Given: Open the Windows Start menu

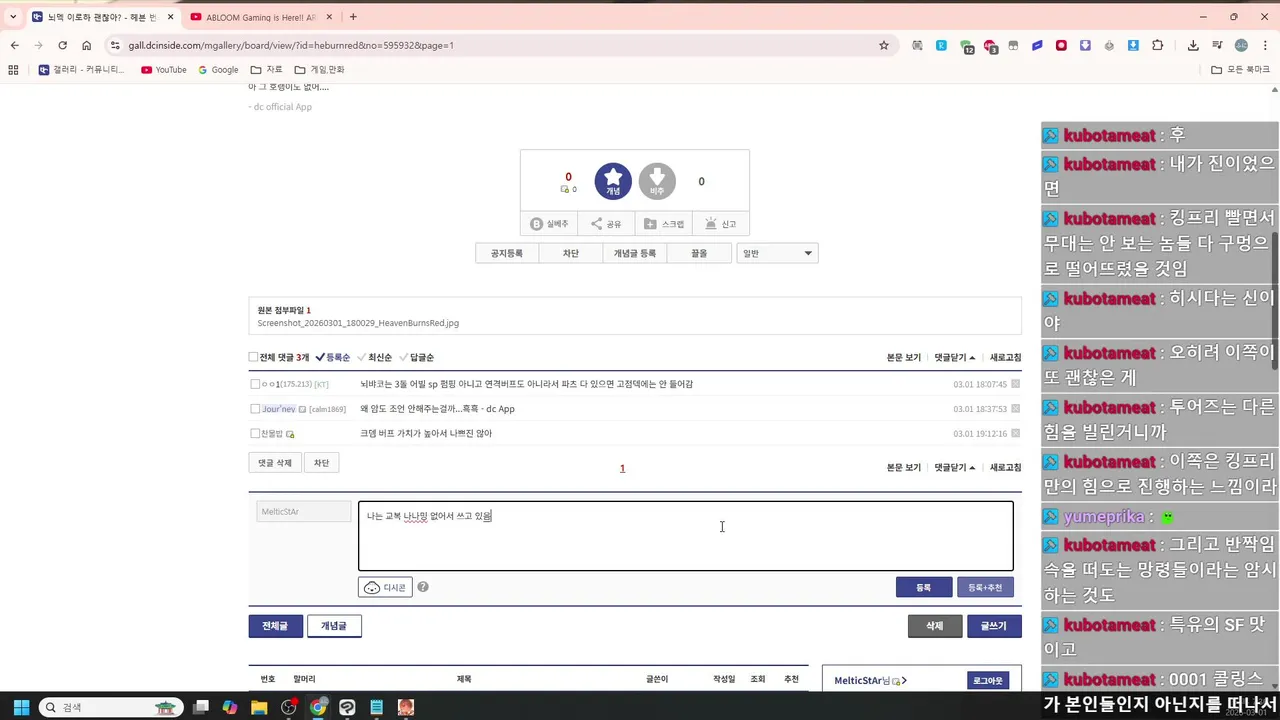Looking at the screenshot, I should pos(20,707).
